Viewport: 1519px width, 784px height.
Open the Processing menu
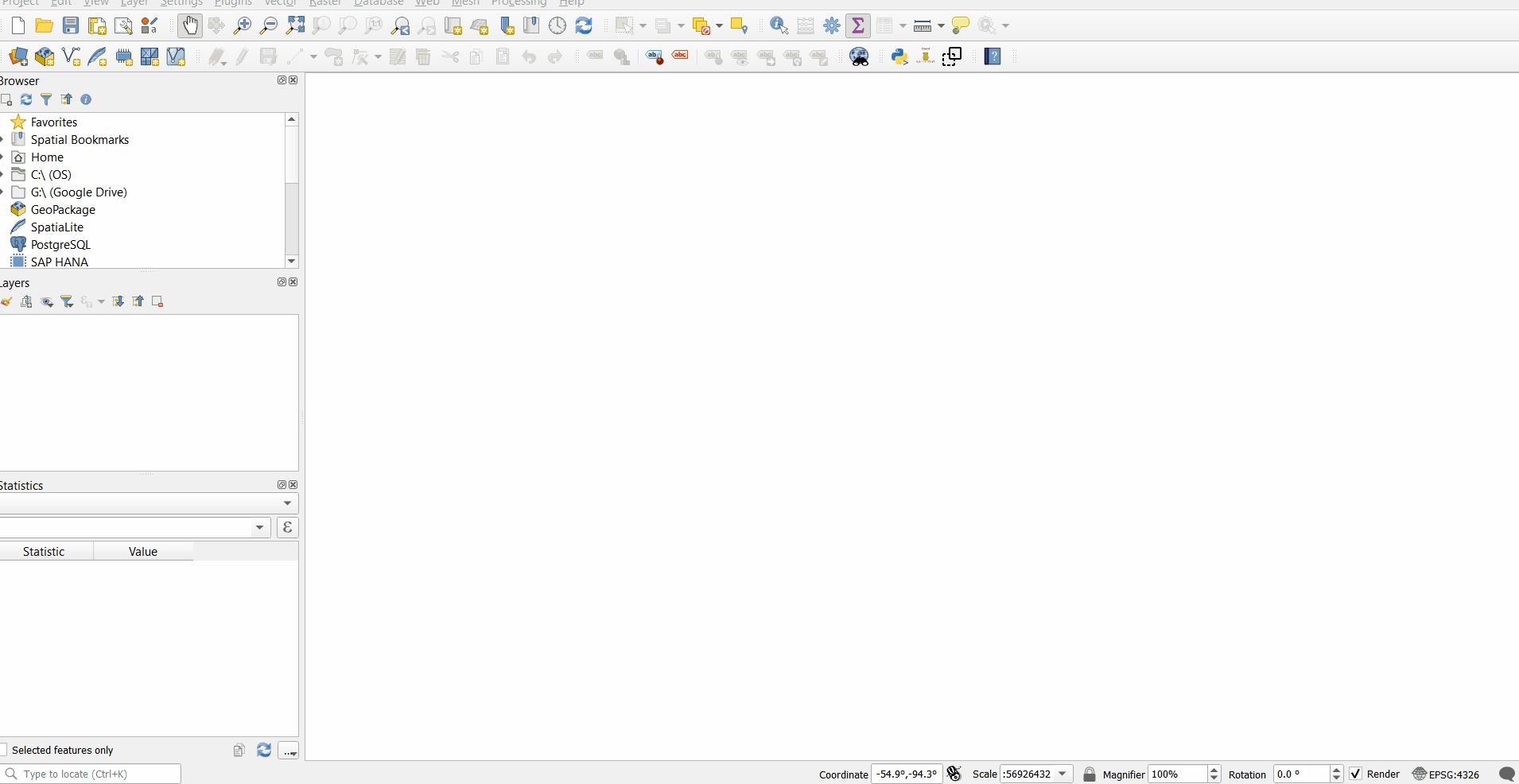click(x=519, y=3)
